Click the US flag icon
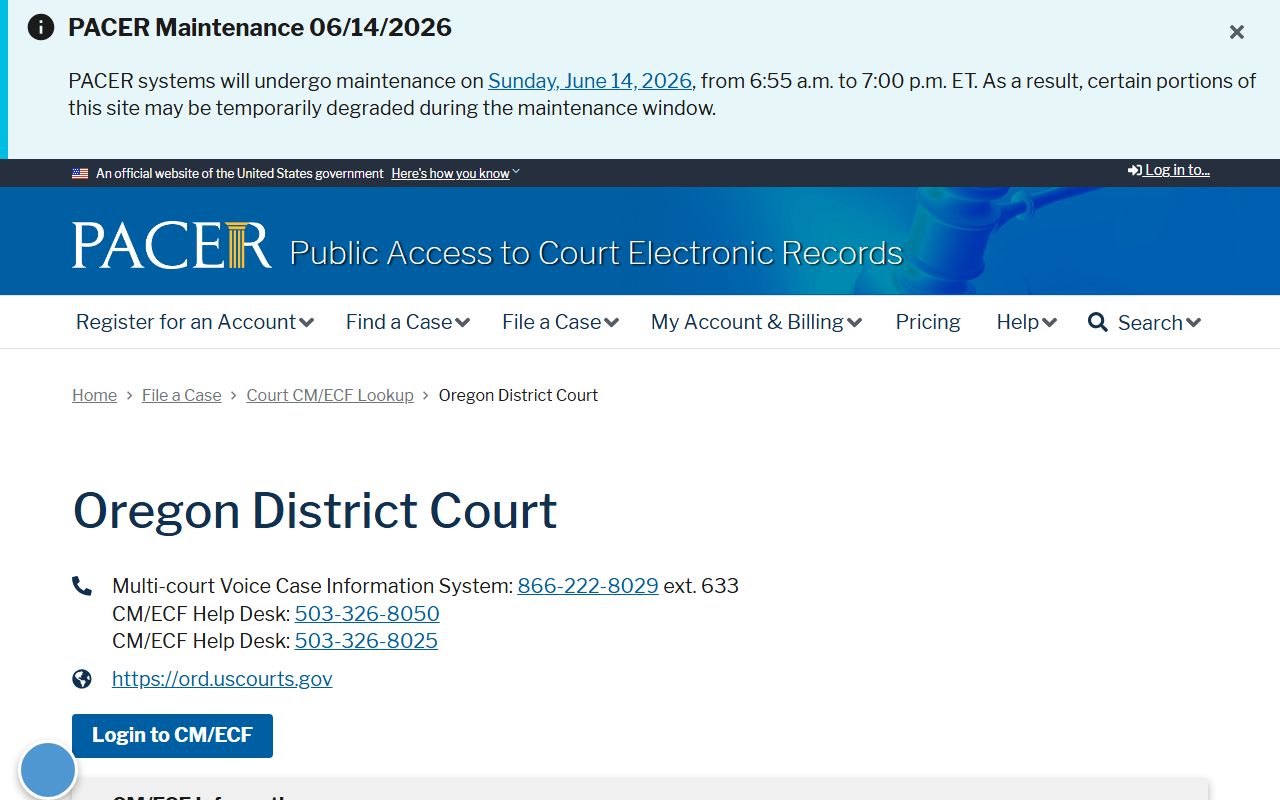 point(80,173)
